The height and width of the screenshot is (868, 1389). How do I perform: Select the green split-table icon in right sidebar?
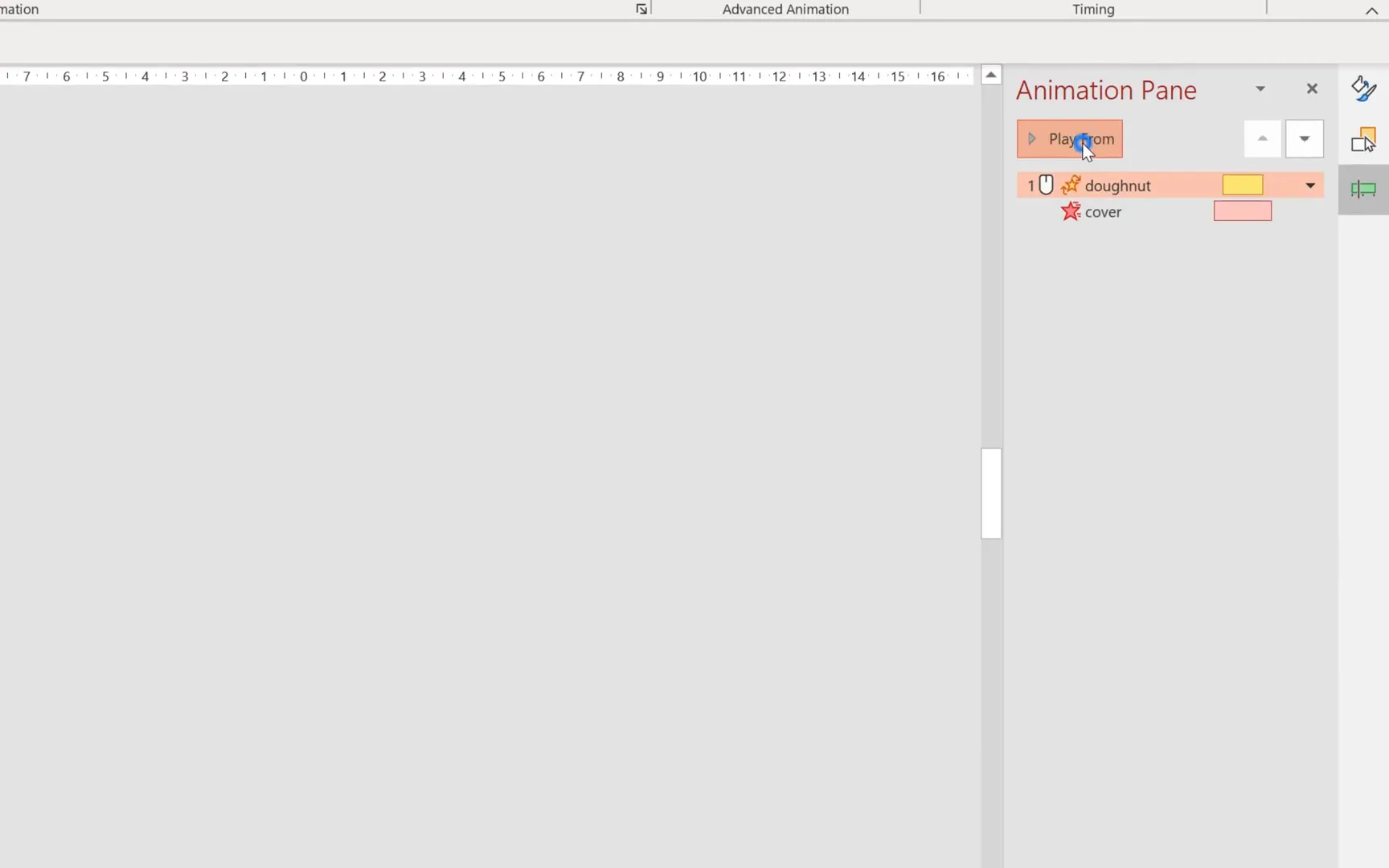(1364, 190)
